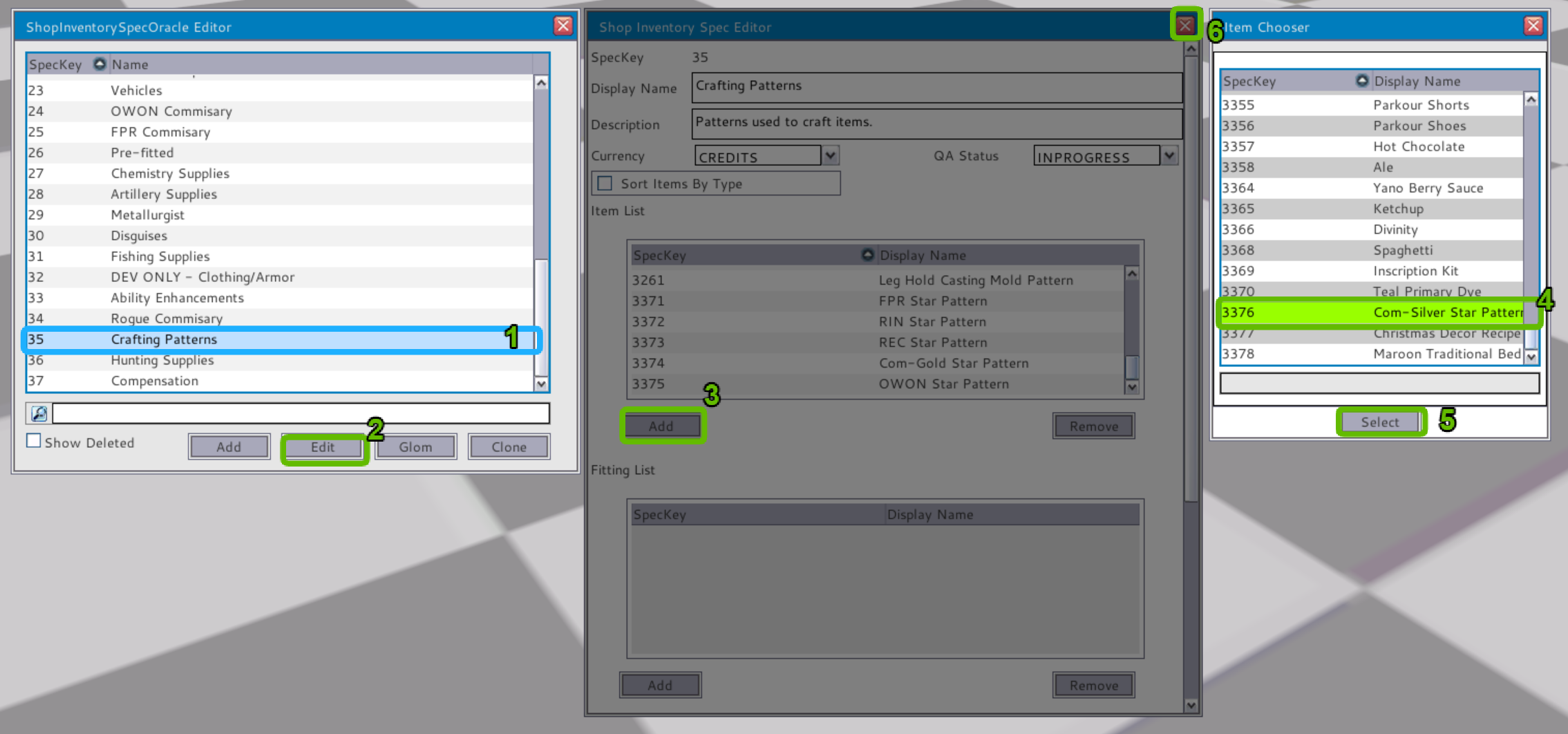Open the Currency dropdown
The image size is (1568, 734).
coord(831,156)
